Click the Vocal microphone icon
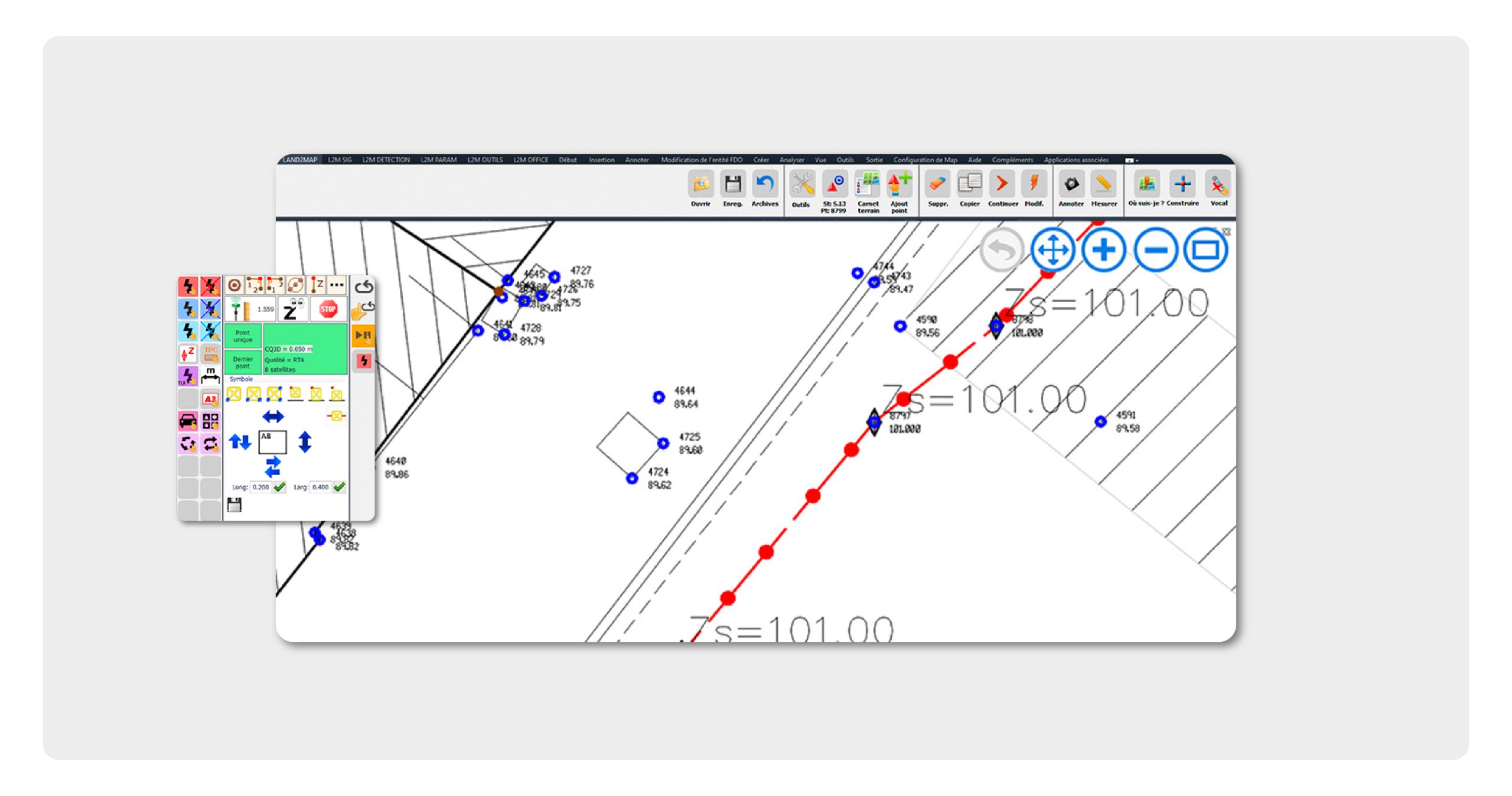The height and width of the screenshot is (796, 1512). pyautogui.click(x=1218, y=186)
